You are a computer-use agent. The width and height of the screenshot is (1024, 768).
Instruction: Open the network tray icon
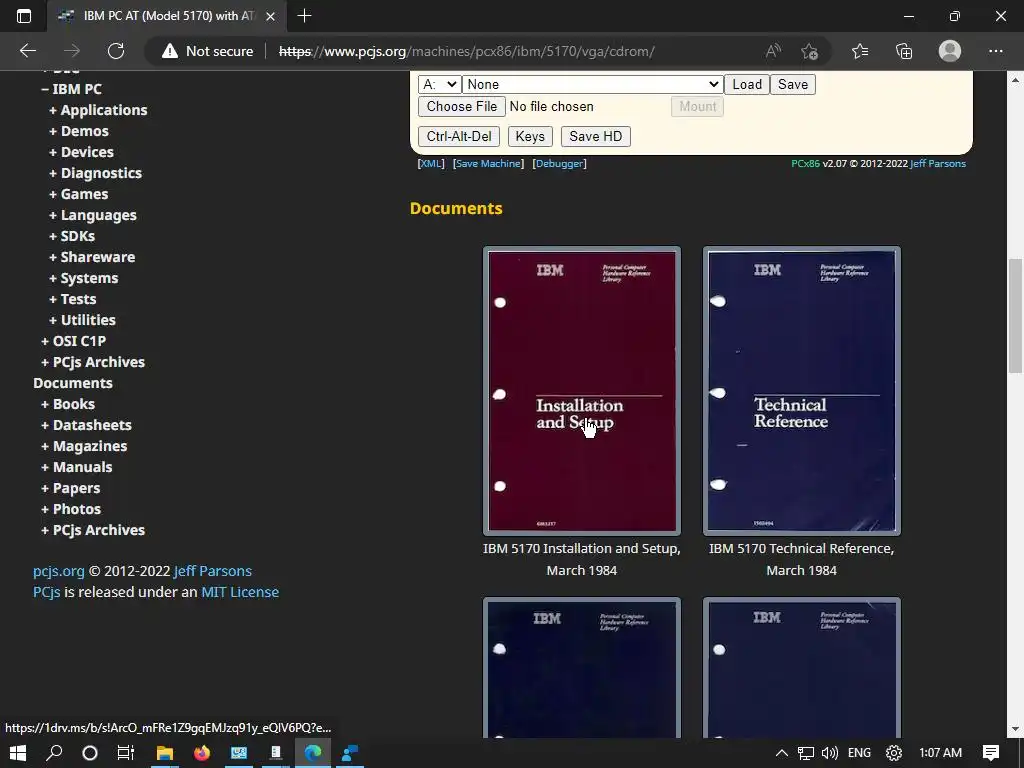(806, 753)
